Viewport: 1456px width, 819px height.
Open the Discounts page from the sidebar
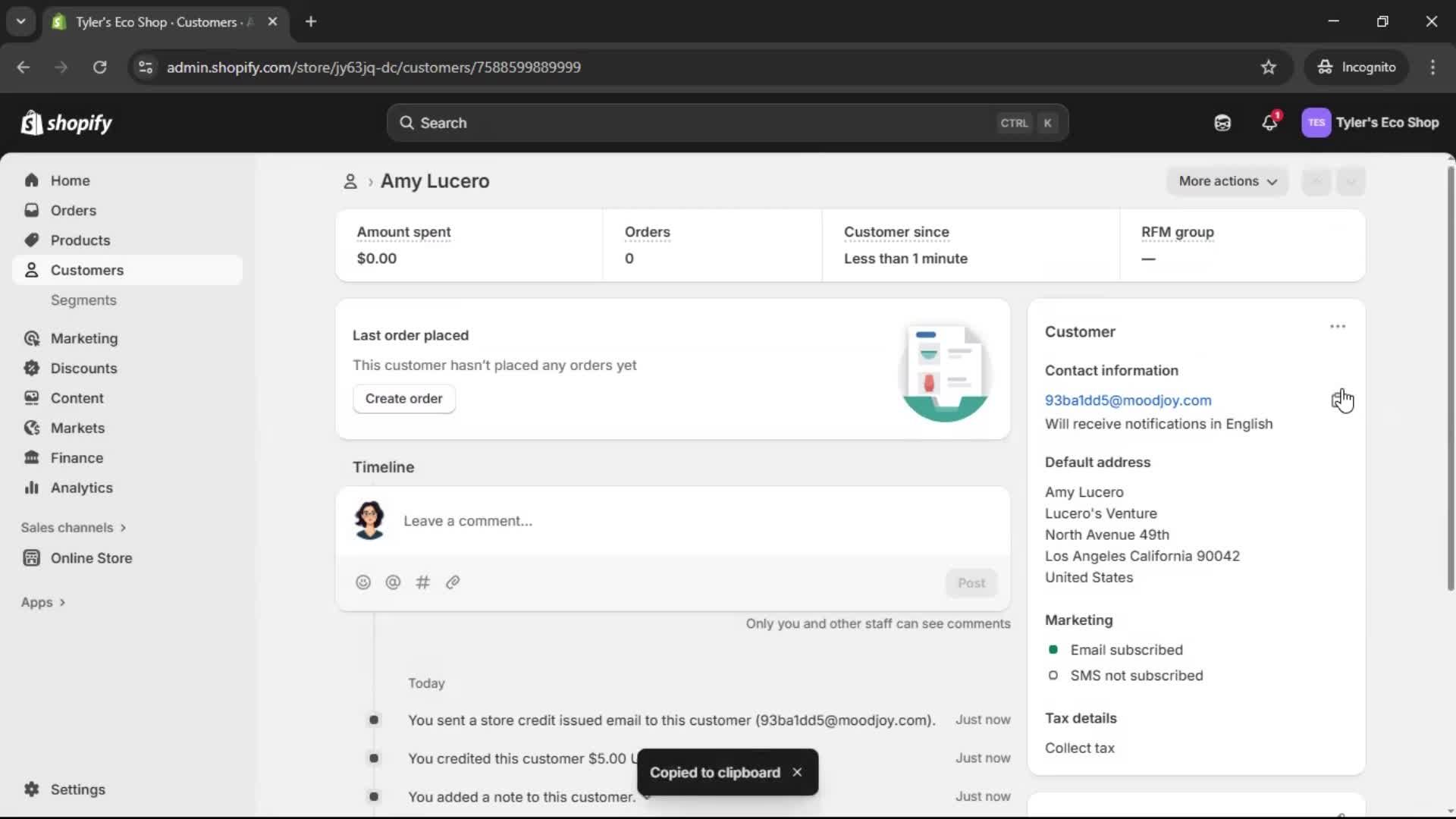[83, 368]
